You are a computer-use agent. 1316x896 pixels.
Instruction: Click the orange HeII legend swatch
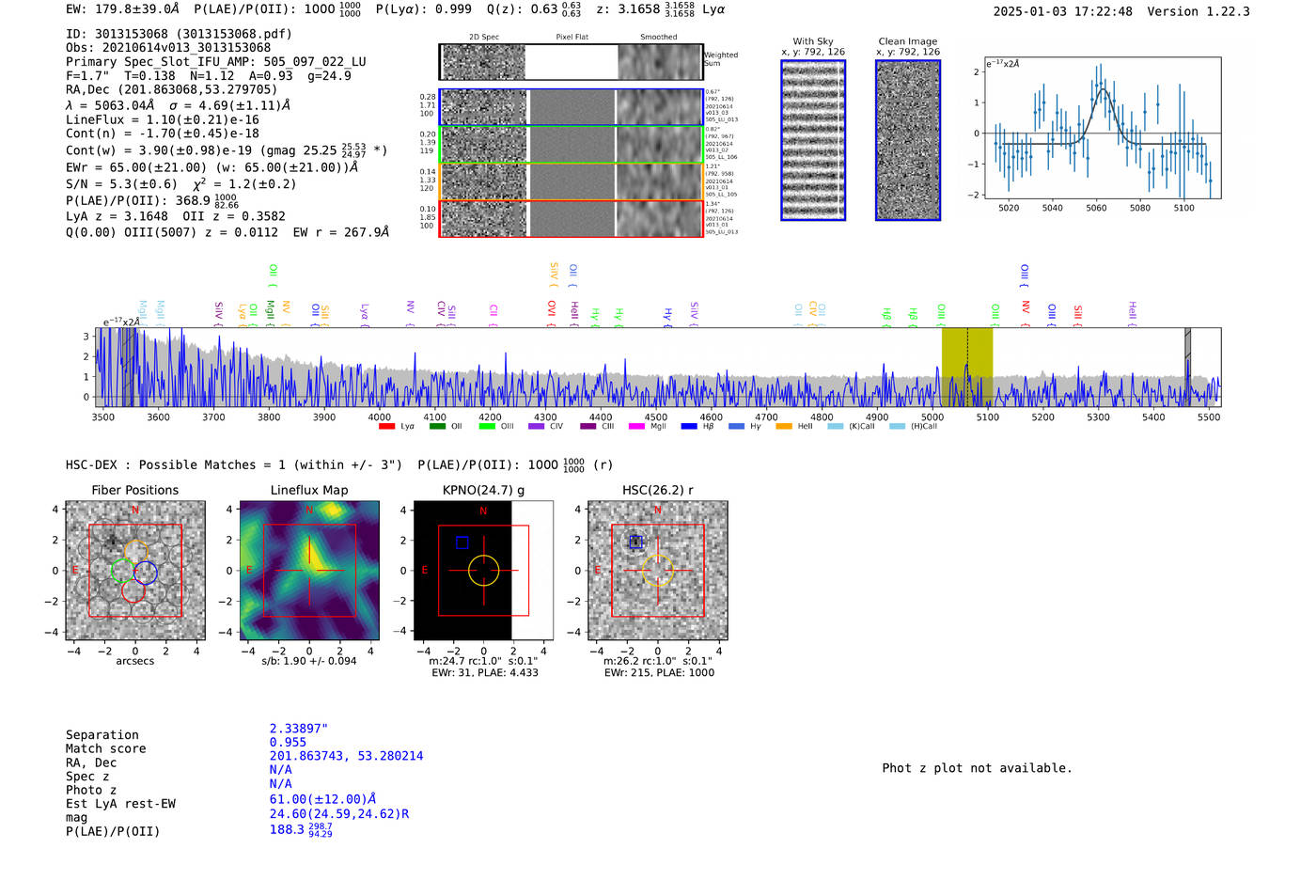(x=784, y=427)
